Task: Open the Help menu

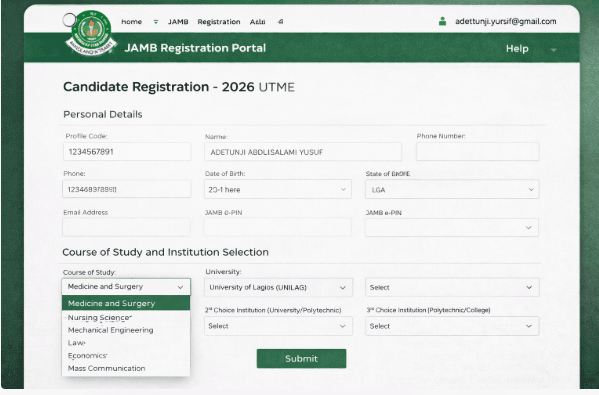Action: pos(517,49)
